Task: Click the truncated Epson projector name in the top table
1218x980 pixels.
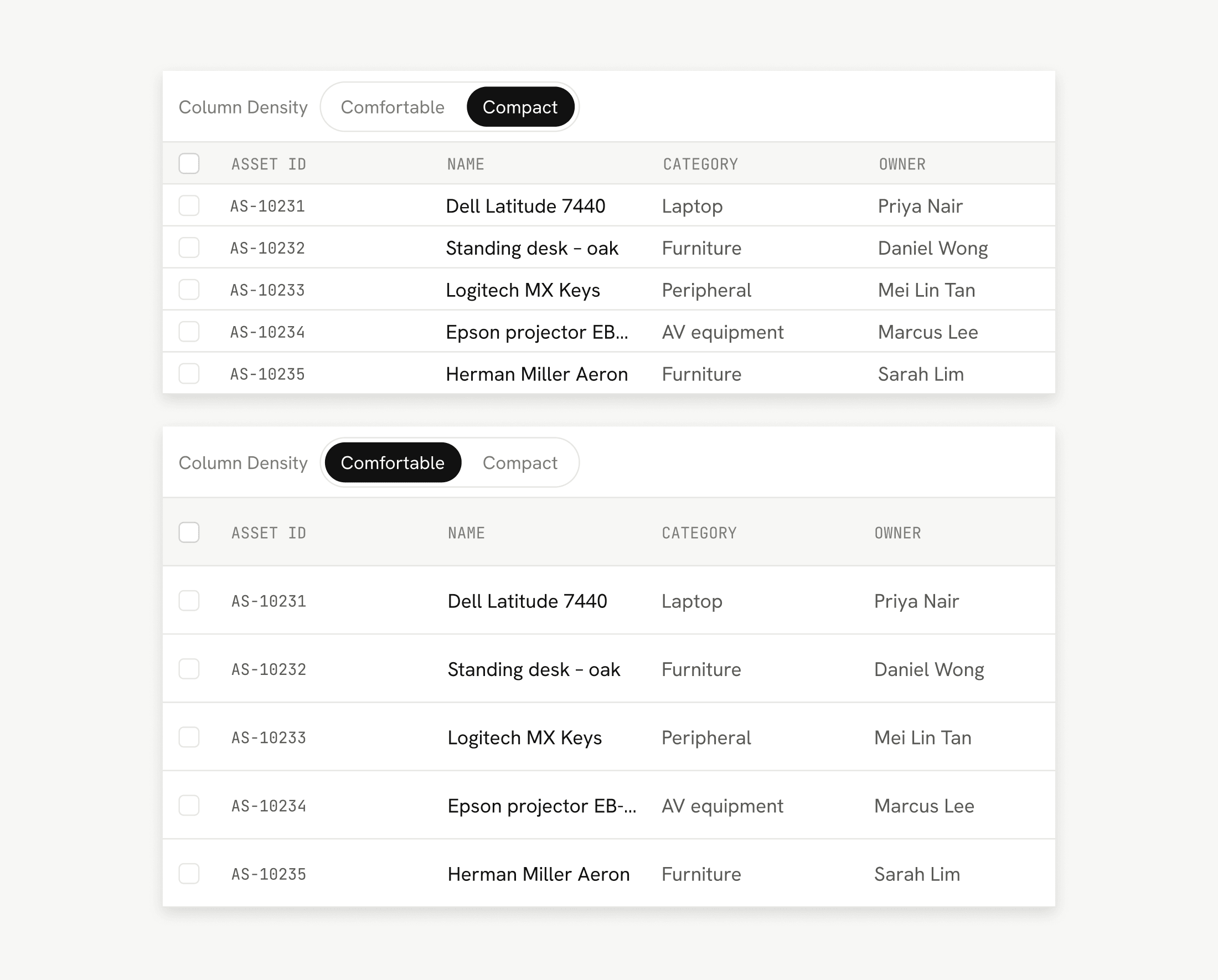Action: point(536,332)
